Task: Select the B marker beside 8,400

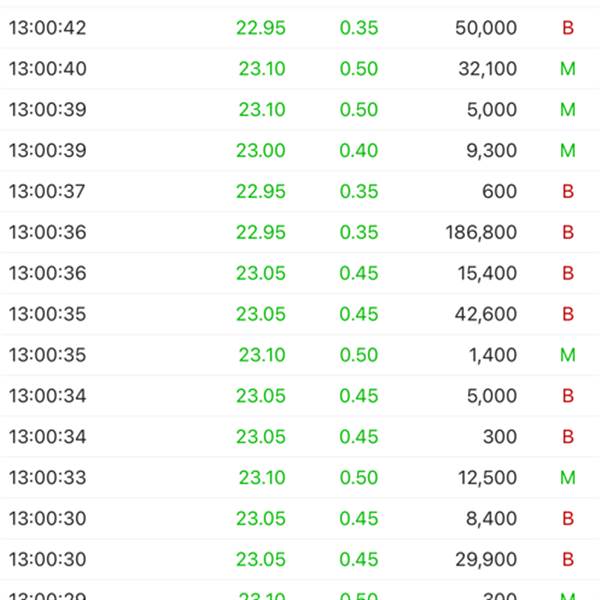Action: pyautogui.click(x=568, y=518)
